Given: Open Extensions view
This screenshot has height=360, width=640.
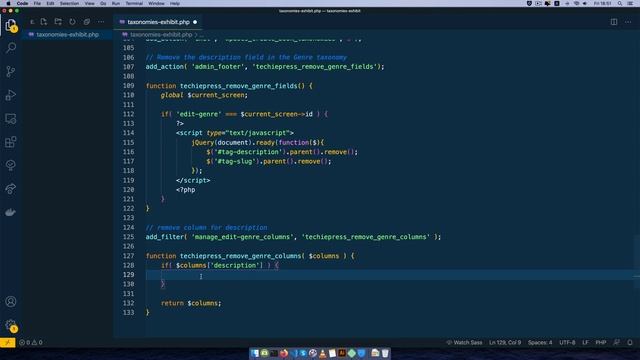Looking at the screenshot, I should pos(11,142).
